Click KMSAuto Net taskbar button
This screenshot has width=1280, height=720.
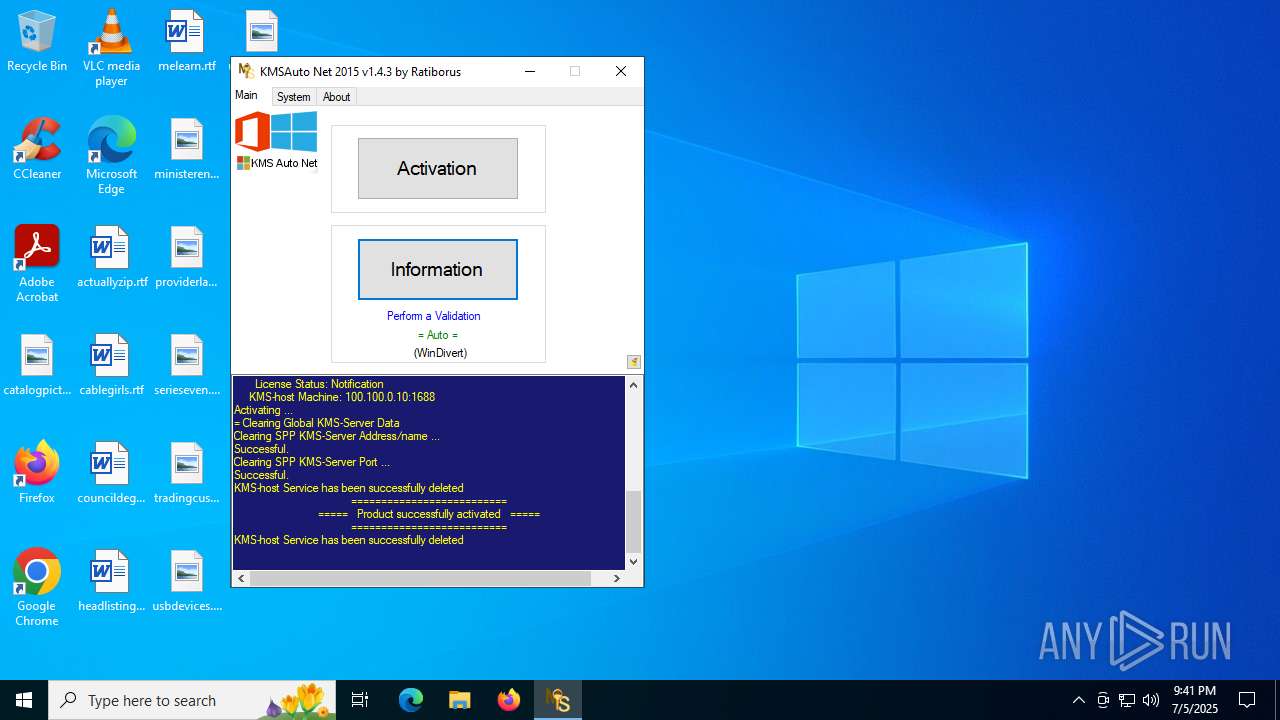click(558, 700)
